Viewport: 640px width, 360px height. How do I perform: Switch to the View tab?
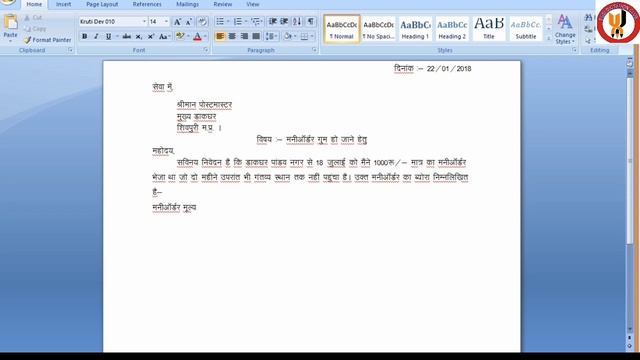pyautogui.click(x=253, y=4)
